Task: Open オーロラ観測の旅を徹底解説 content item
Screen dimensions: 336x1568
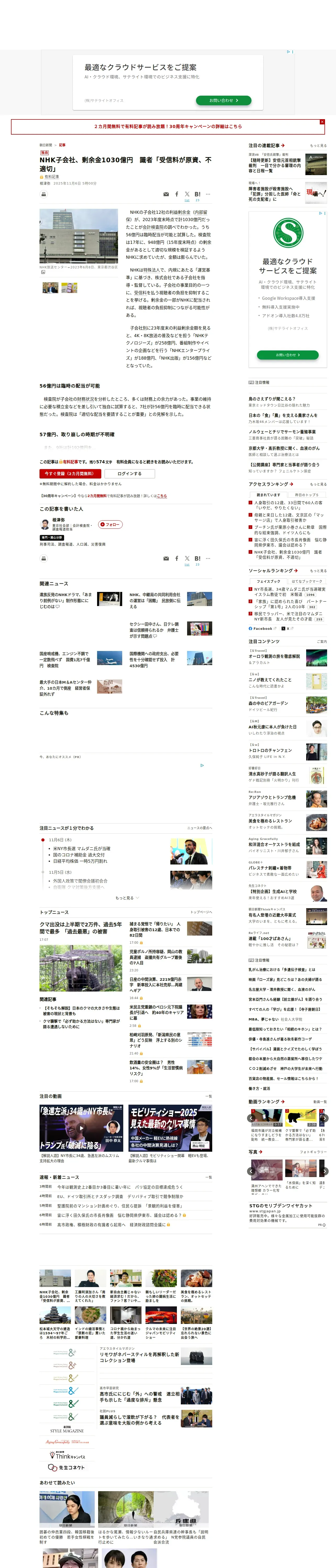Action: pos(275,657)
